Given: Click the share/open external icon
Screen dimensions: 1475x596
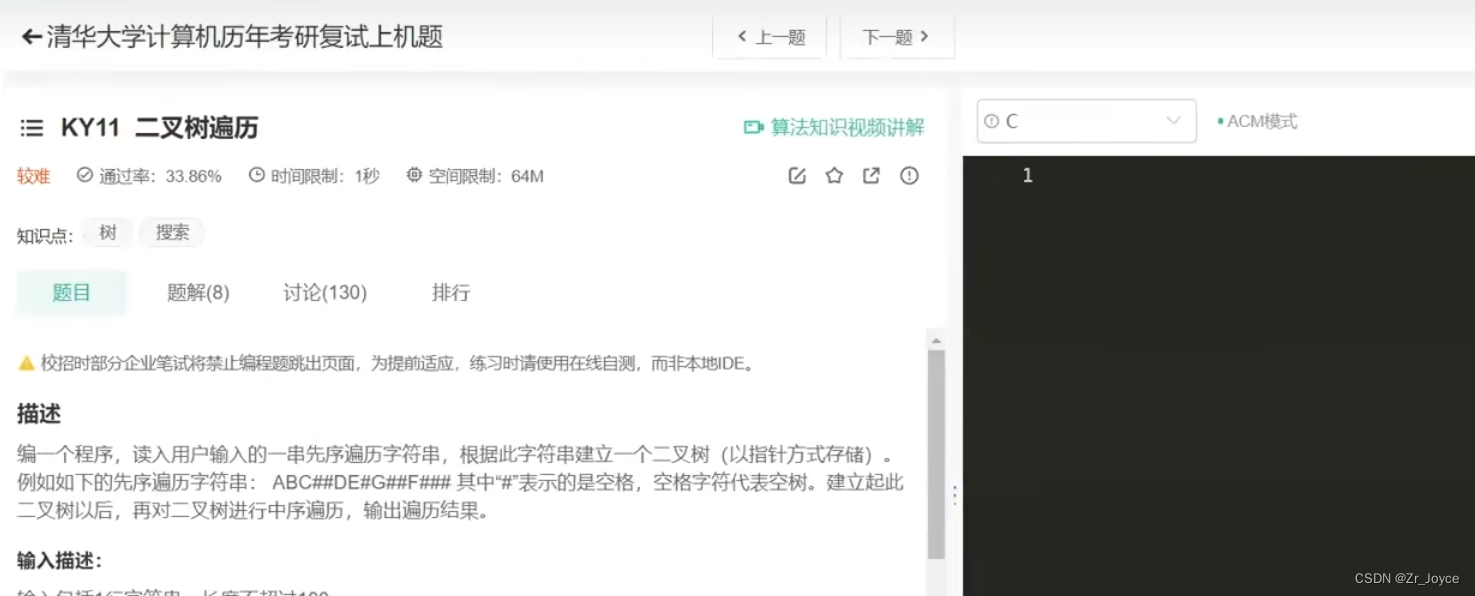Looking at the screenshot, I should (871, 176).
